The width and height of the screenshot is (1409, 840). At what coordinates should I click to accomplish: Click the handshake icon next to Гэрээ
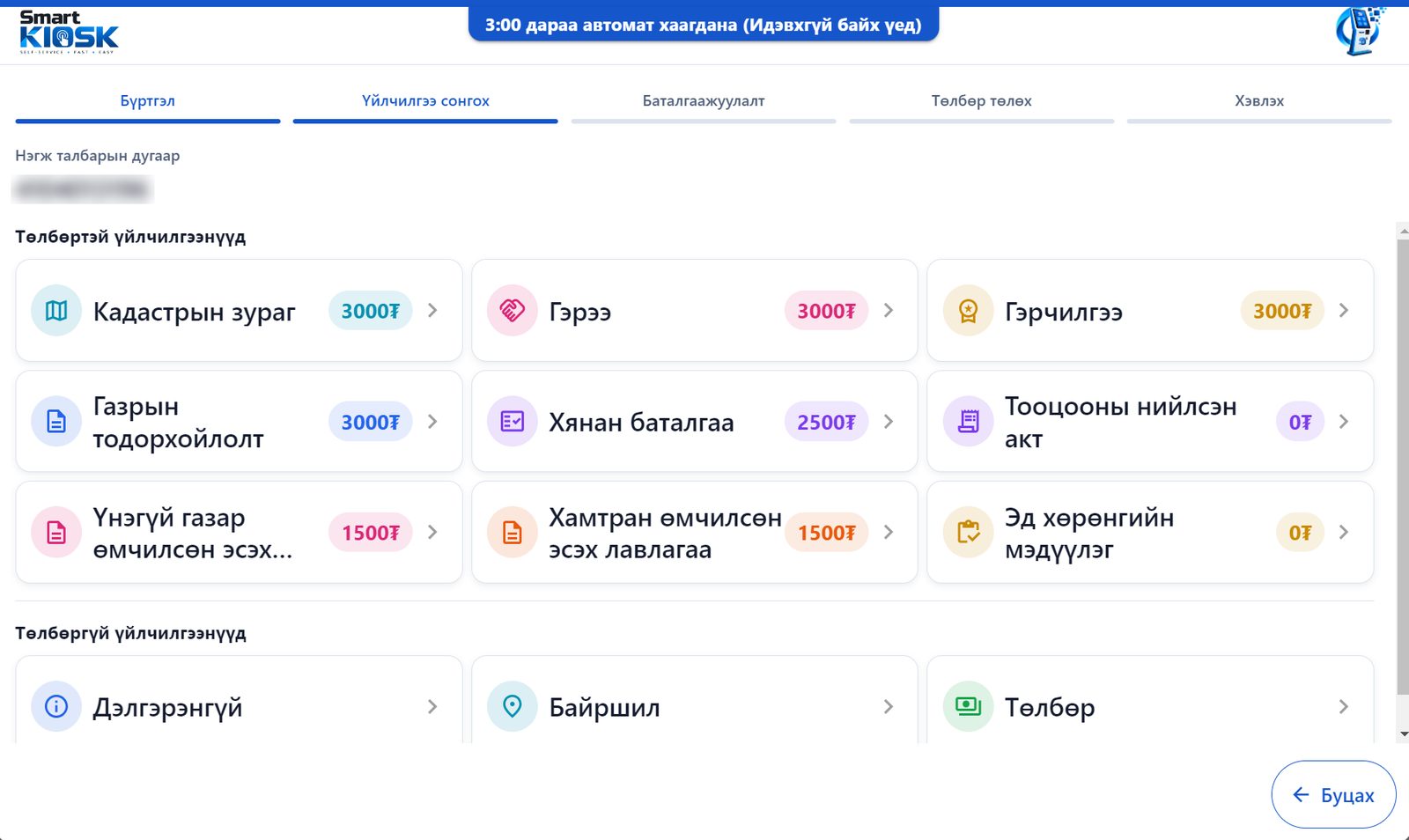click(513, 311)
